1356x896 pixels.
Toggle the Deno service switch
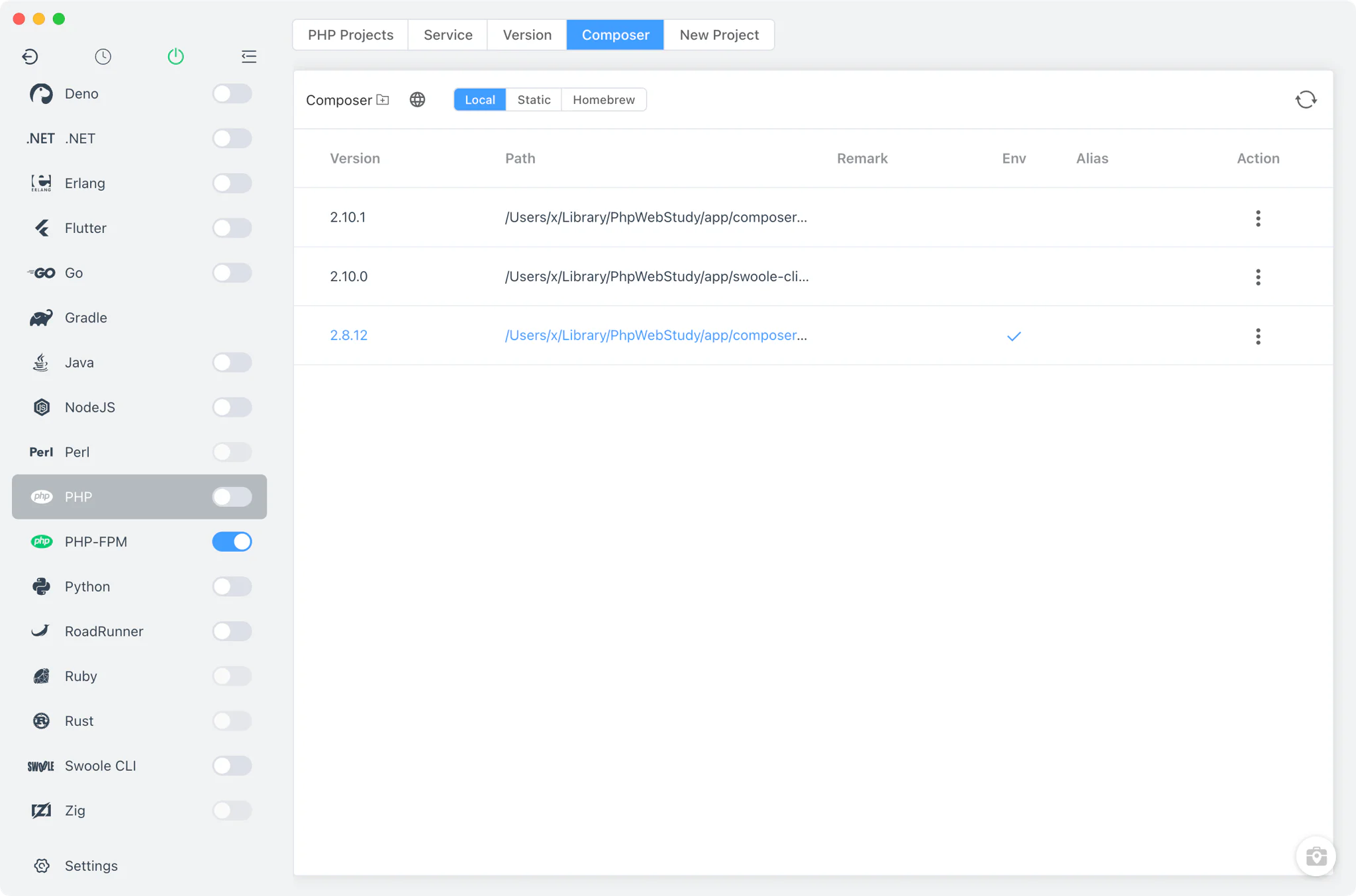coord(232,94)
